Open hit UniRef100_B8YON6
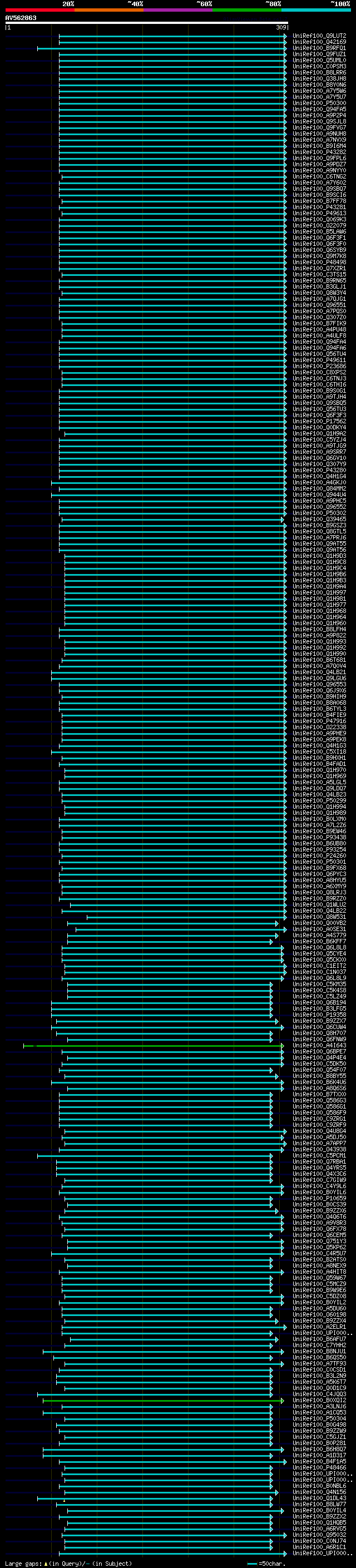This screenshot has height=1568, width=356. tap(319, 85)
